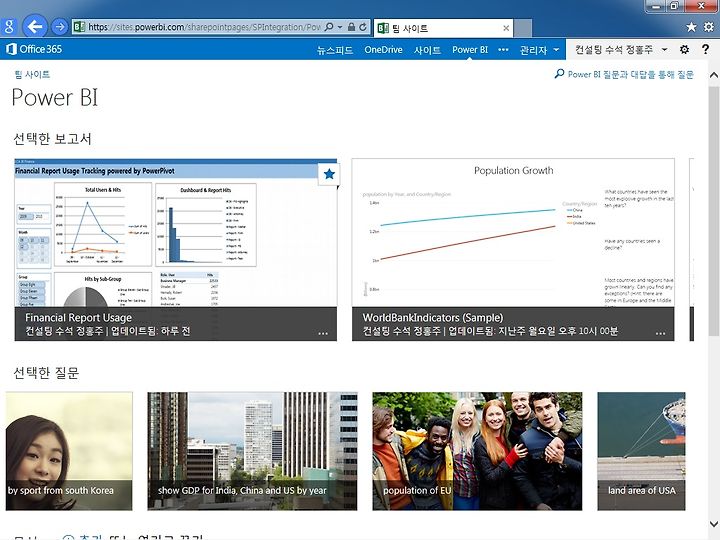Click the browser Back arrow button
720x540 pixels.
click(x=34, y=27)
